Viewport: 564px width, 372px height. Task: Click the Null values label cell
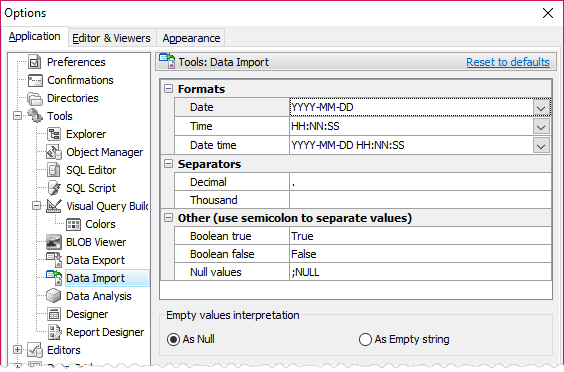tap(232, 272)
